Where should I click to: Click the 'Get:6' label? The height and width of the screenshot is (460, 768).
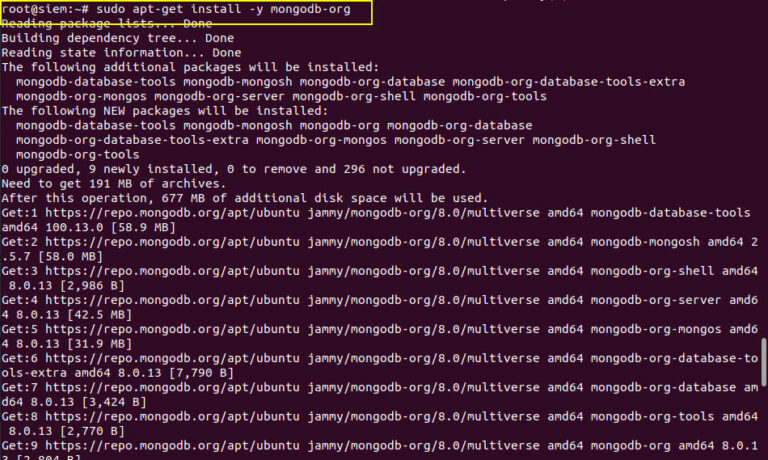point(20,359)
